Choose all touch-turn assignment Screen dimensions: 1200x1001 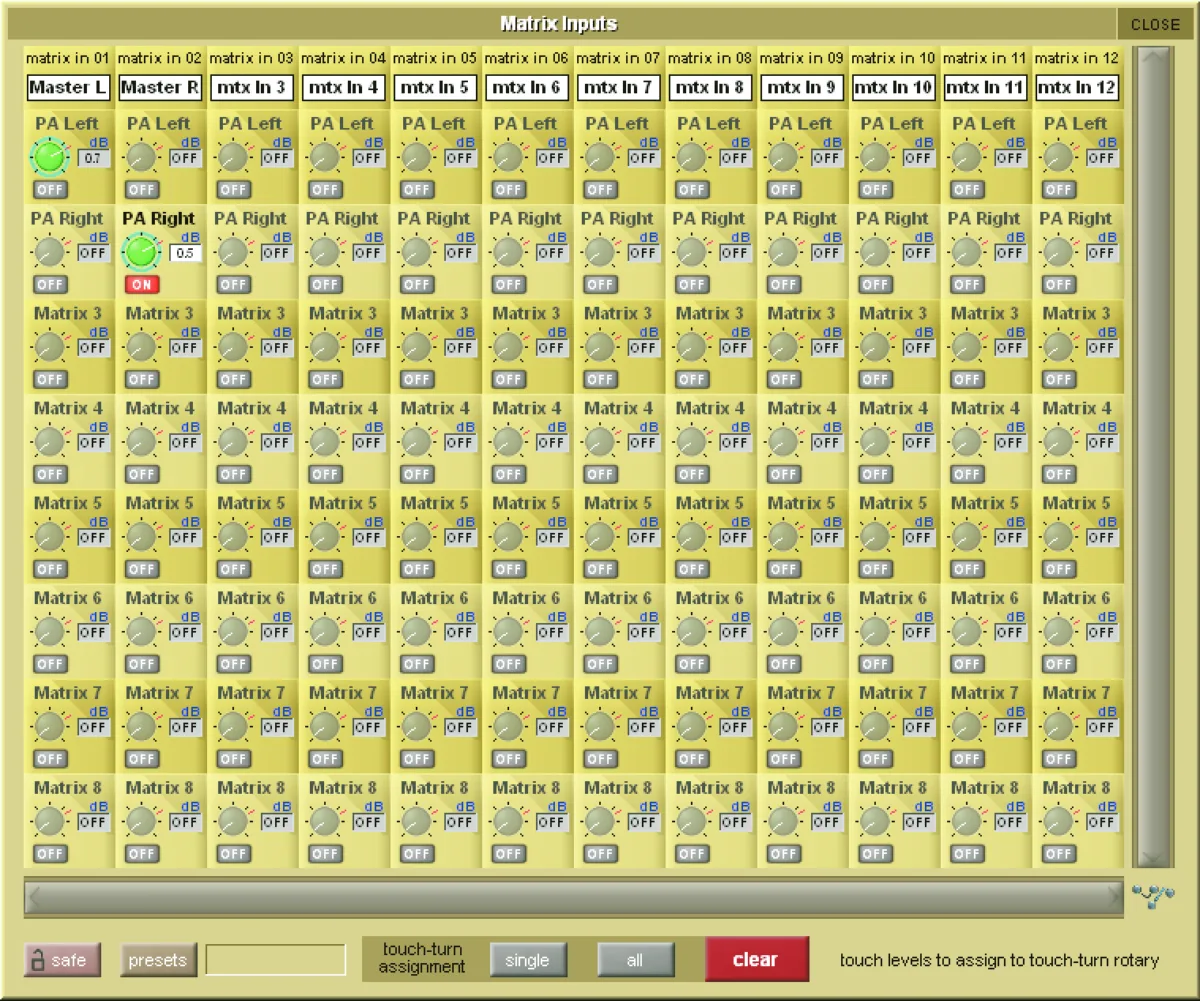click(636, 960)
